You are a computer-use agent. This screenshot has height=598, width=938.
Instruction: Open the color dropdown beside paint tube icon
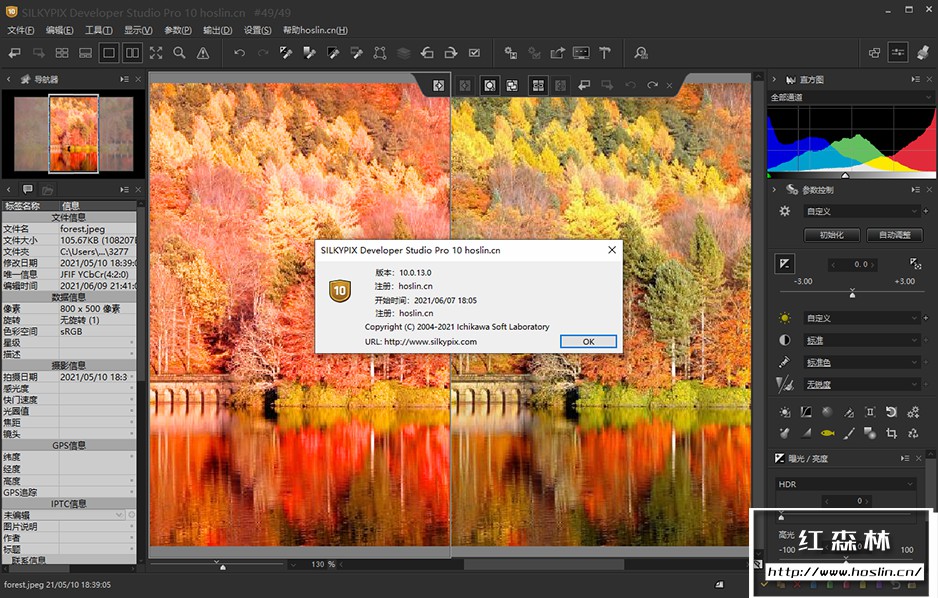[x=861, y=362]
